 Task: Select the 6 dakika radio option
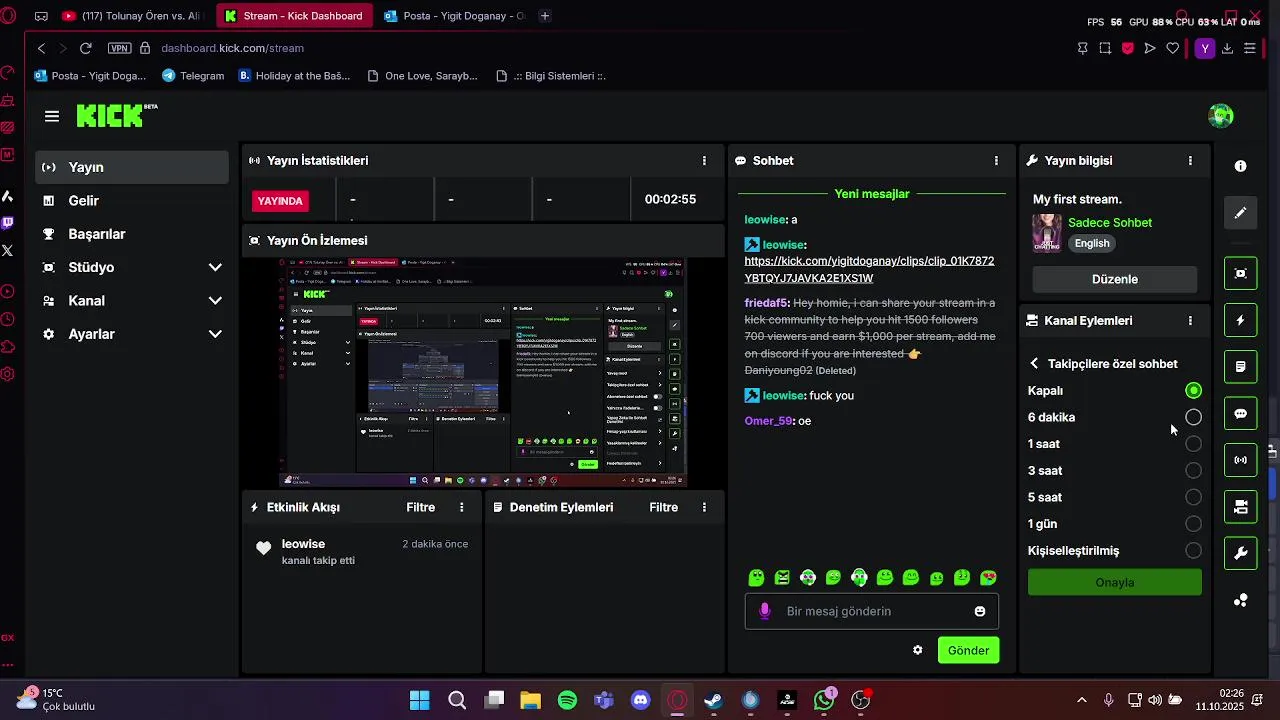pyautogui.click(x=1193, y=417)
